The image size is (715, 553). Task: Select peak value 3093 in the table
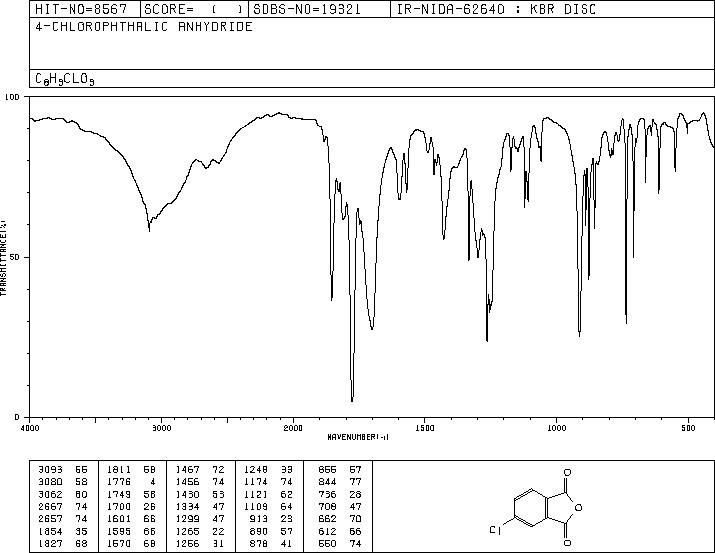[50, 470]
